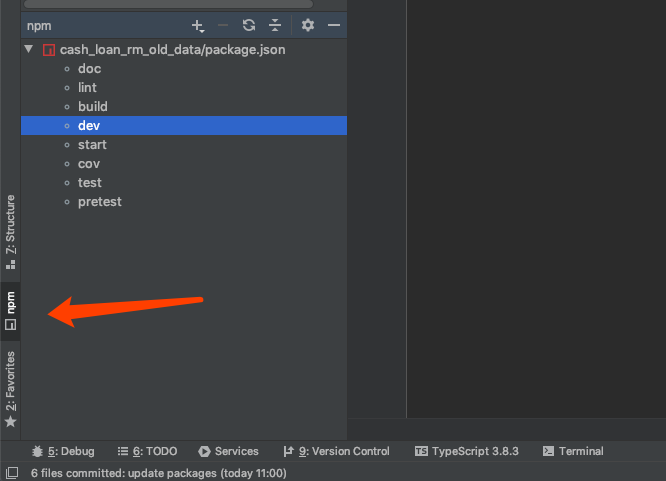
Task: Toggle the npm side tab
Action: [11, 310]
